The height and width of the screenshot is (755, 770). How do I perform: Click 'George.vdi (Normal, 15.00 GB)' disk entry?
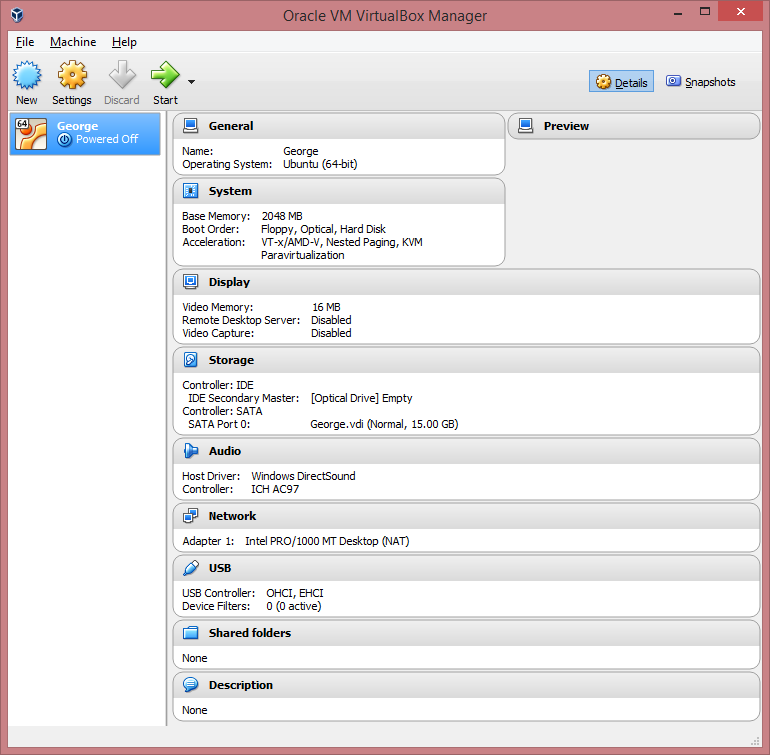coord(384,424)
